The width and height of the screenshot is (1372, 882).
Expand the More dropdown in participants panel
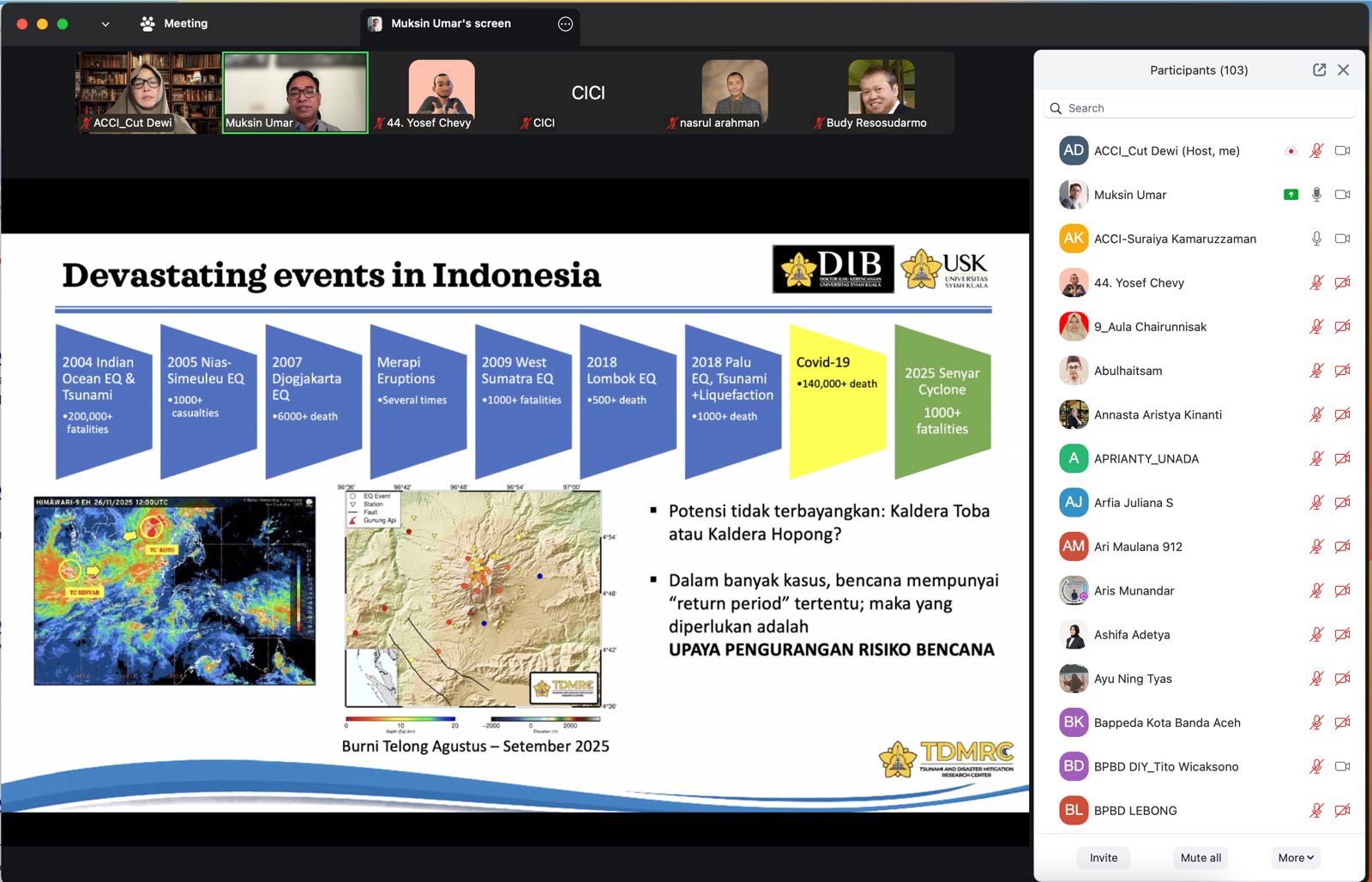click(1296, 857)
